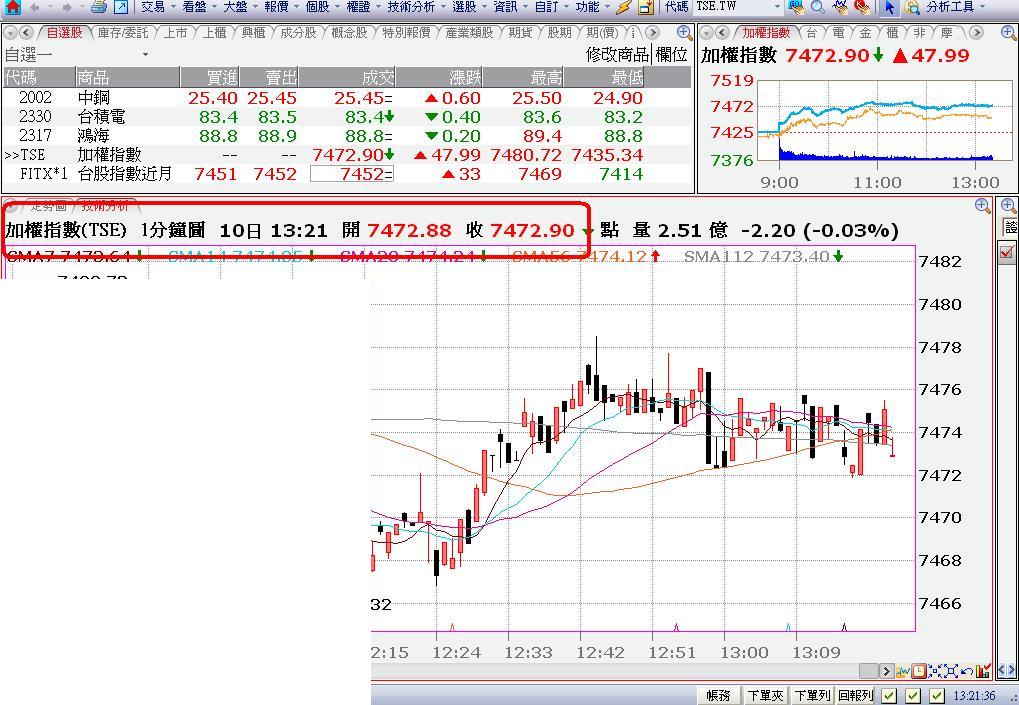
Task: Click the shrink chart inward-arrows icon
Action: (x=935, y=671)
